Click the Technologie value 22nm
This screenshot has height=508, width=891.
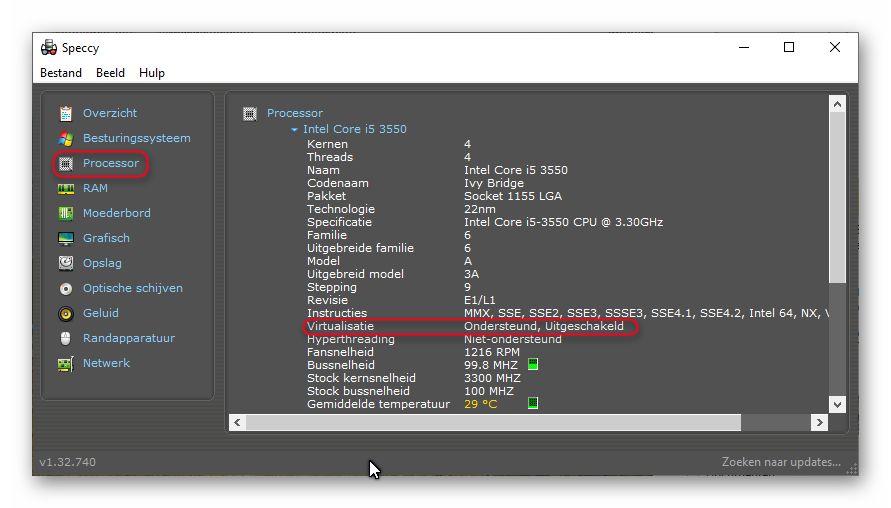click(x=480, y=209)
